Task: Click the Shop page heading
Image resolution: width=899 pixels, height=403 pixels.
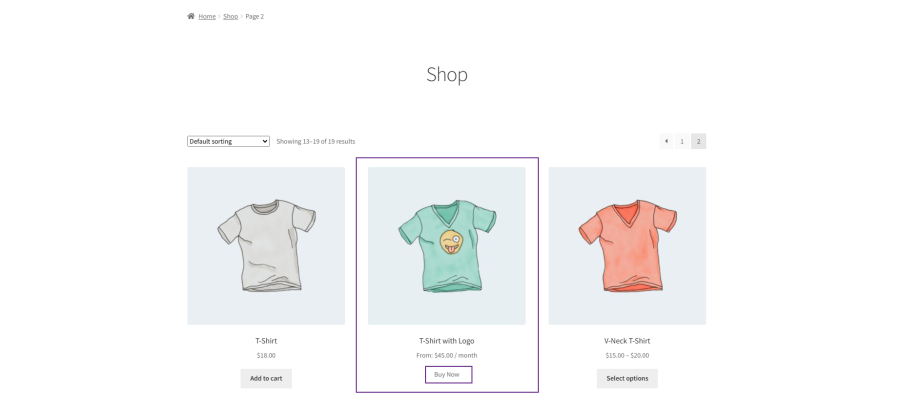Action: pyautogui.click(x=447, y=74)
